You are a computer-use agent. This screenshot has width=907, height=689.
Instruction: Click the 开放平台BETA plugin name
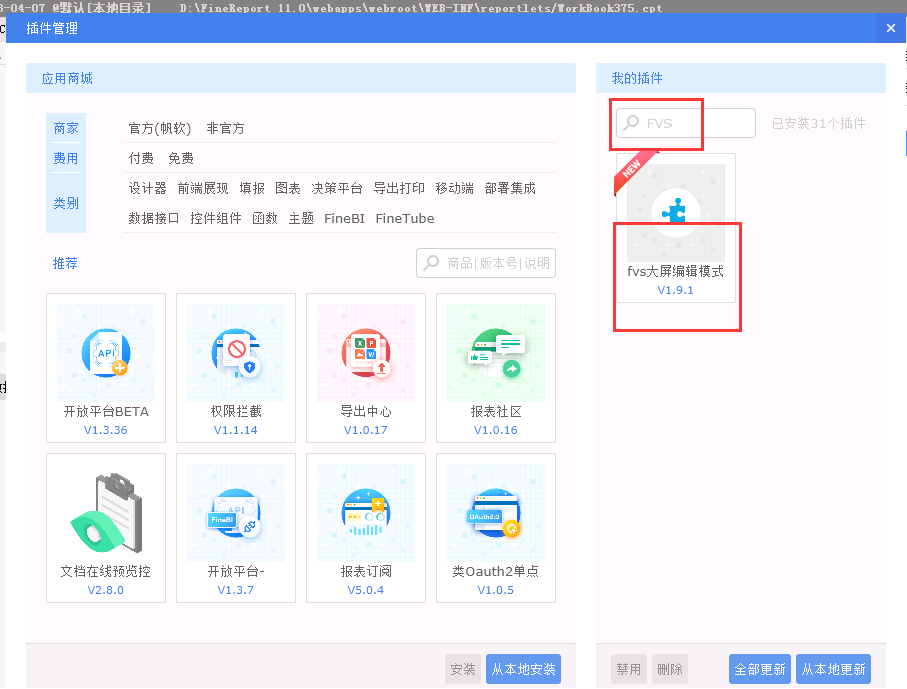pos(106,411)
